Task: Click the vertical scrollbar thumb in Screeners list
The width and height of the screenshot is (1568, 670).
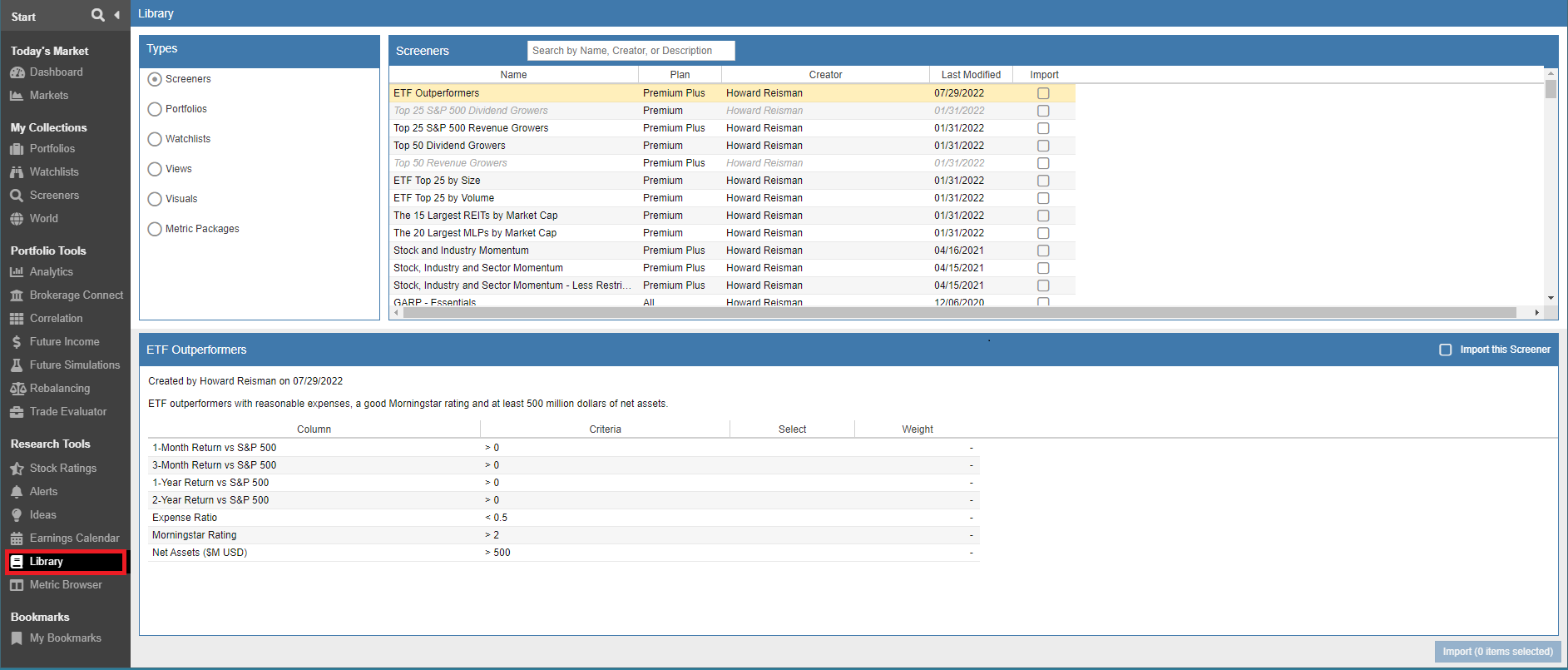Action: point(1551,89)
